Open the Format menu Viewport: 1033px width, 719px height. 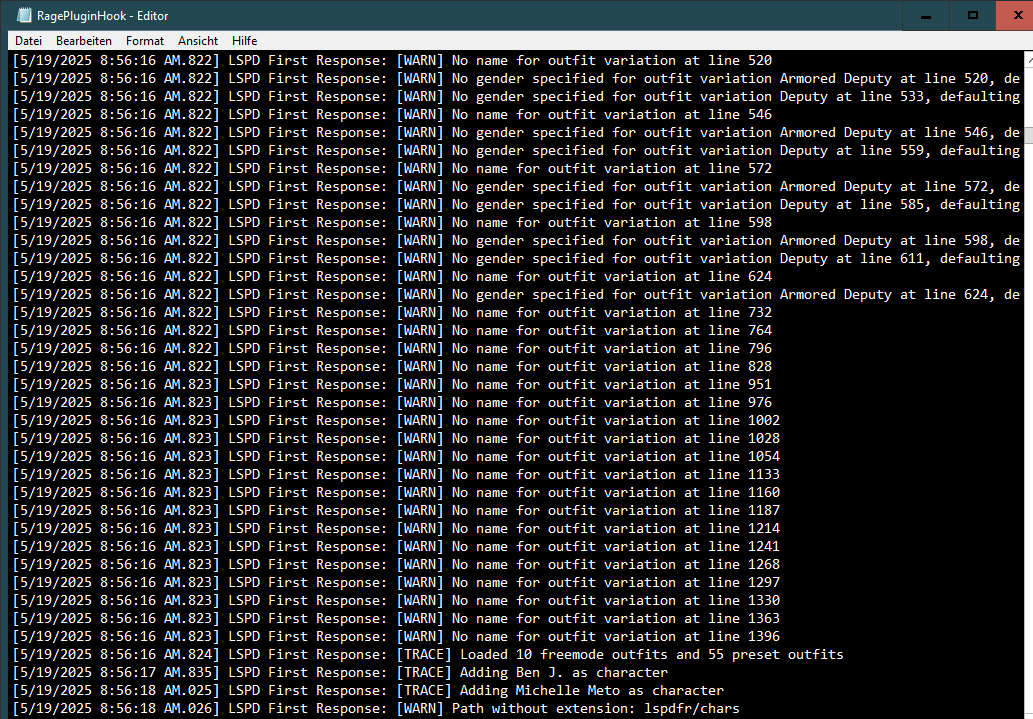(144, 41)
